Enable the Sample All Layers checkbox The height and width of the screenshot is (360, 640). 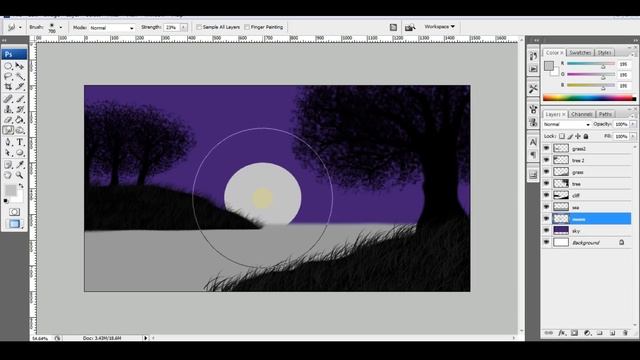(199, 27)
